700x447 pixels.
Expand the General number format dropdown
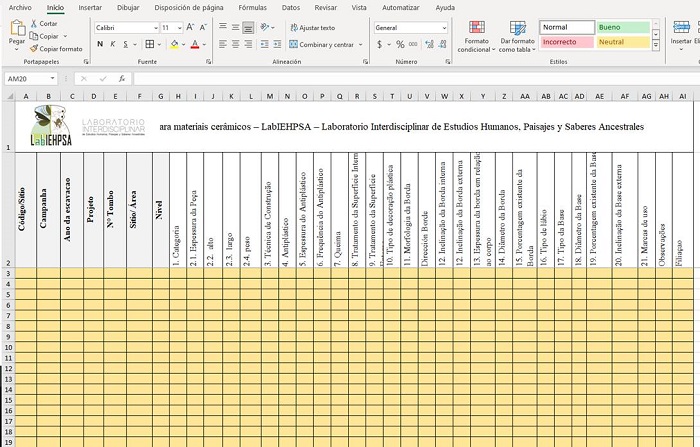443,28
